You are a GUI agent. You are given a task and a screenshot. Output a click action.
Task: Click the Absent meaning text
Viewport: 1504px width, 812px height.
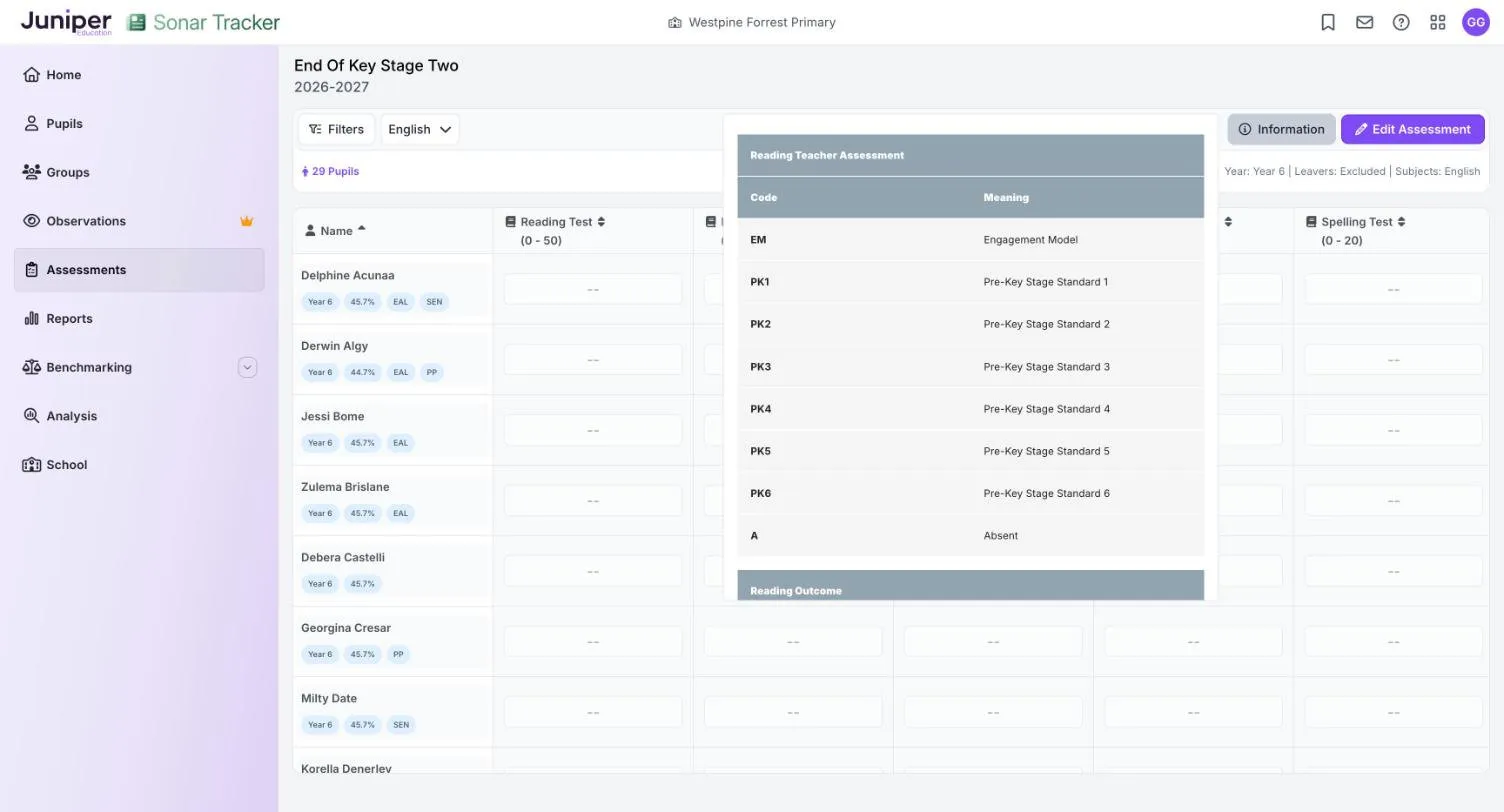pos(1001,536)
